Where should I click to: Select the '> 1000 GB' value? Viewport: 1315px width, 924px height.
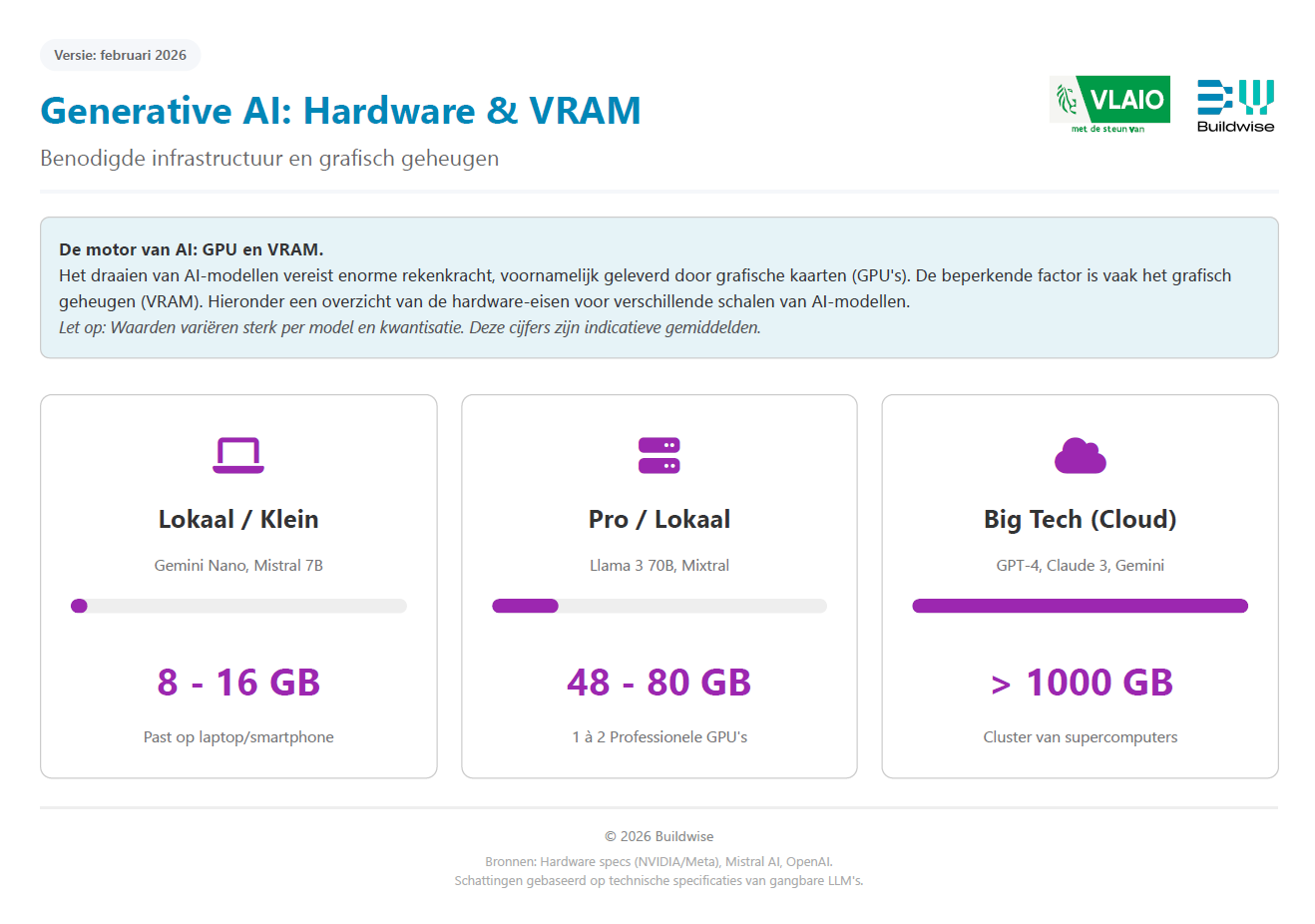[x=1082, y=683]
